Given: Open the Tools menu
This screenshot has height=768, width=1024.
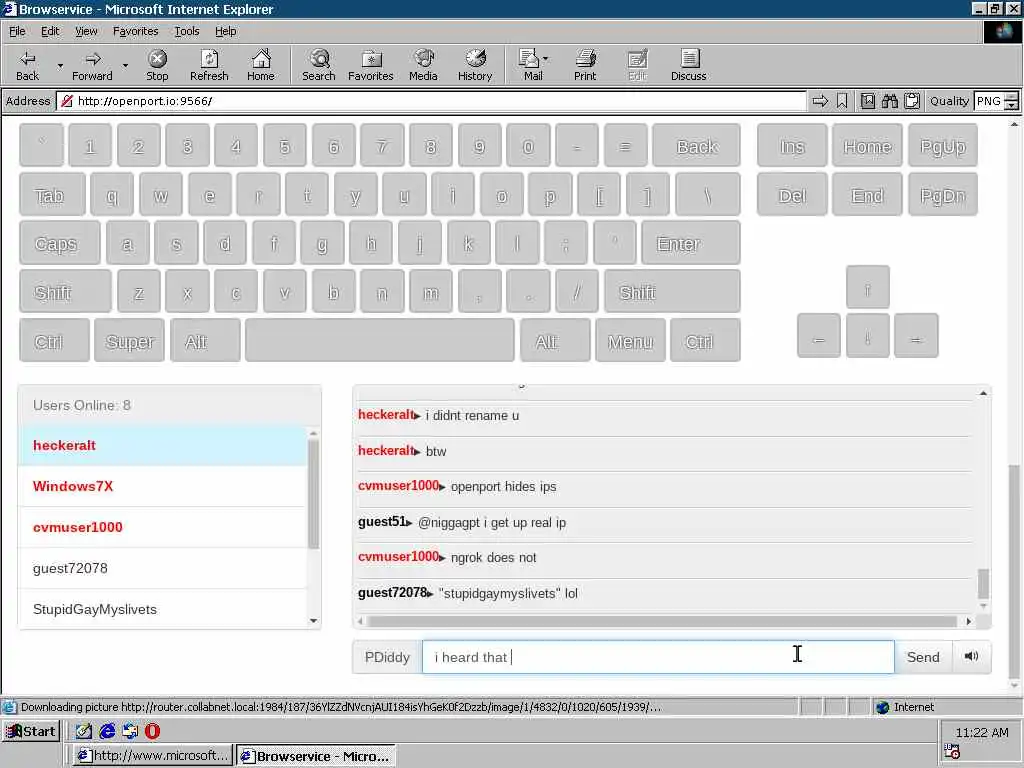Looking at the screenshot, I should pyautogui.click(x=187, y=31).
